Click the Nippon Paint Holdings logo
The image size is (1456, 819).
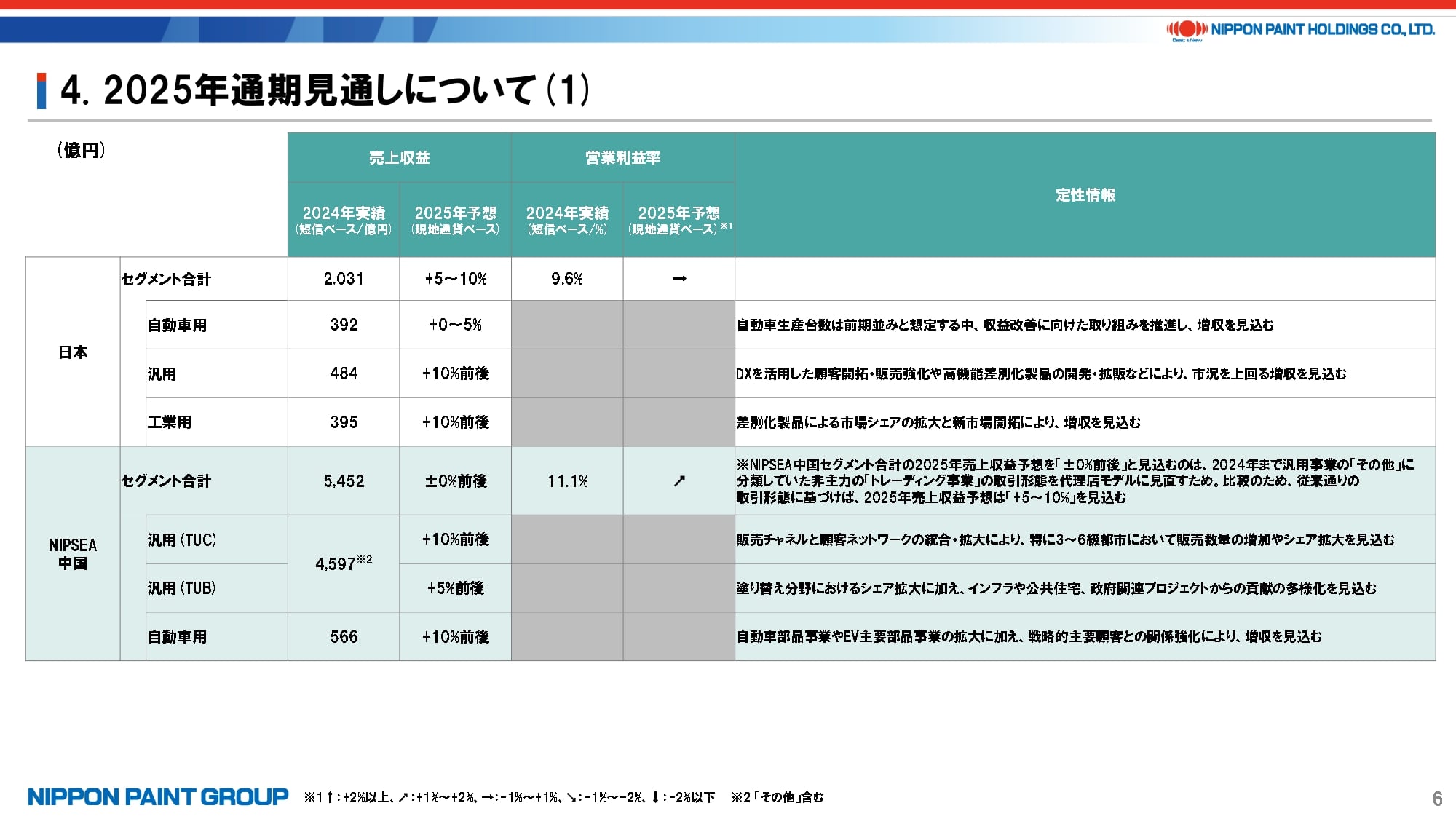coord(1300,30)
